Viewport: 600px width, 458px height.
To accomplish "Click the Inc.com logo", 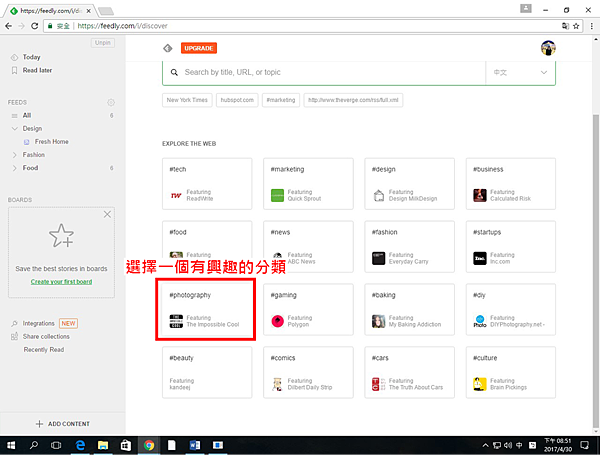I will coord(480,258).
